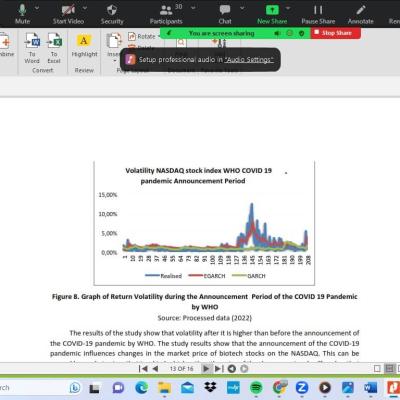Click the previous view round arrow
The image size is (400, 400).
232,369
